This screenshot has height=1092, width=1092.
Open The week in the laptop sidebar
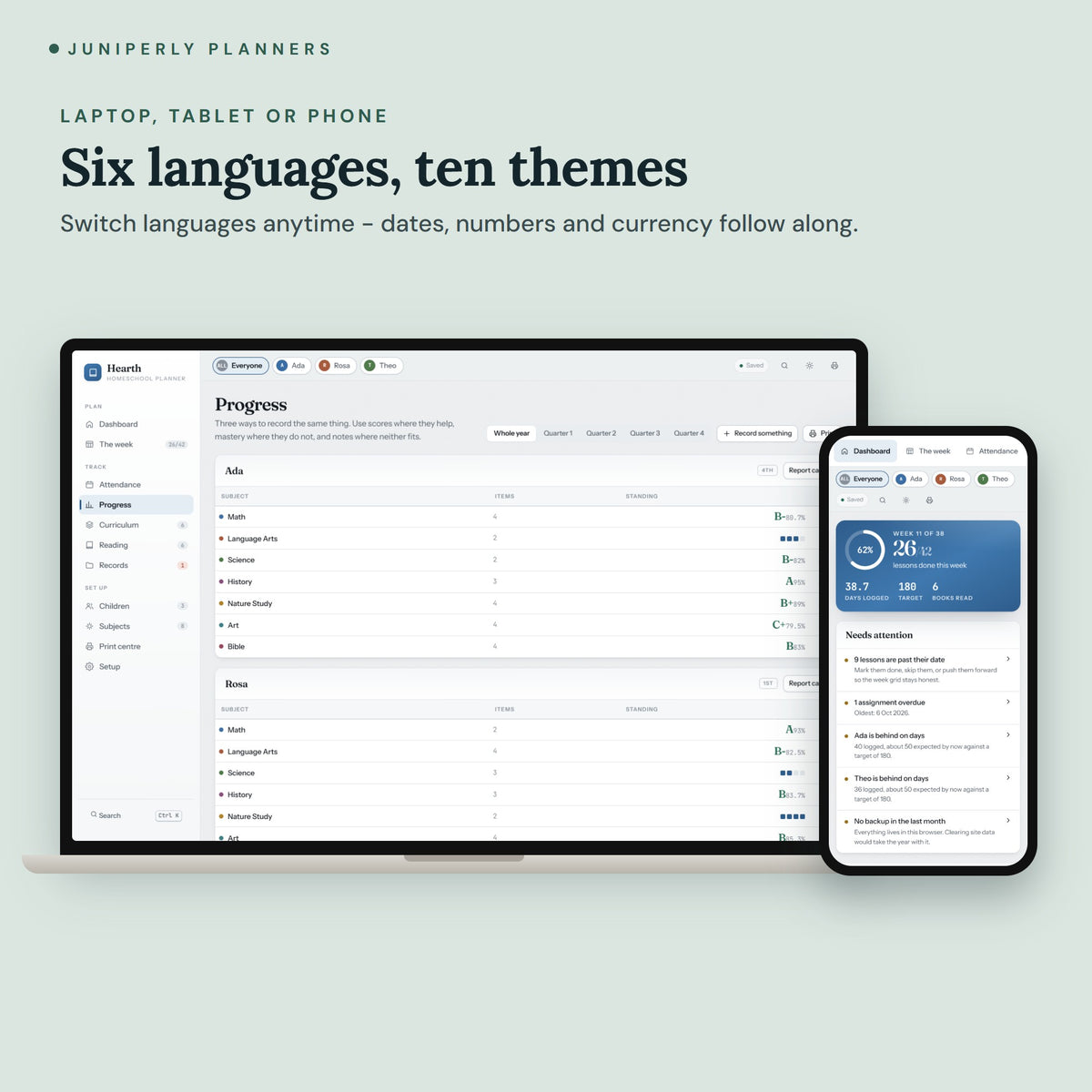pyautogui.click(x=136, y=444)
